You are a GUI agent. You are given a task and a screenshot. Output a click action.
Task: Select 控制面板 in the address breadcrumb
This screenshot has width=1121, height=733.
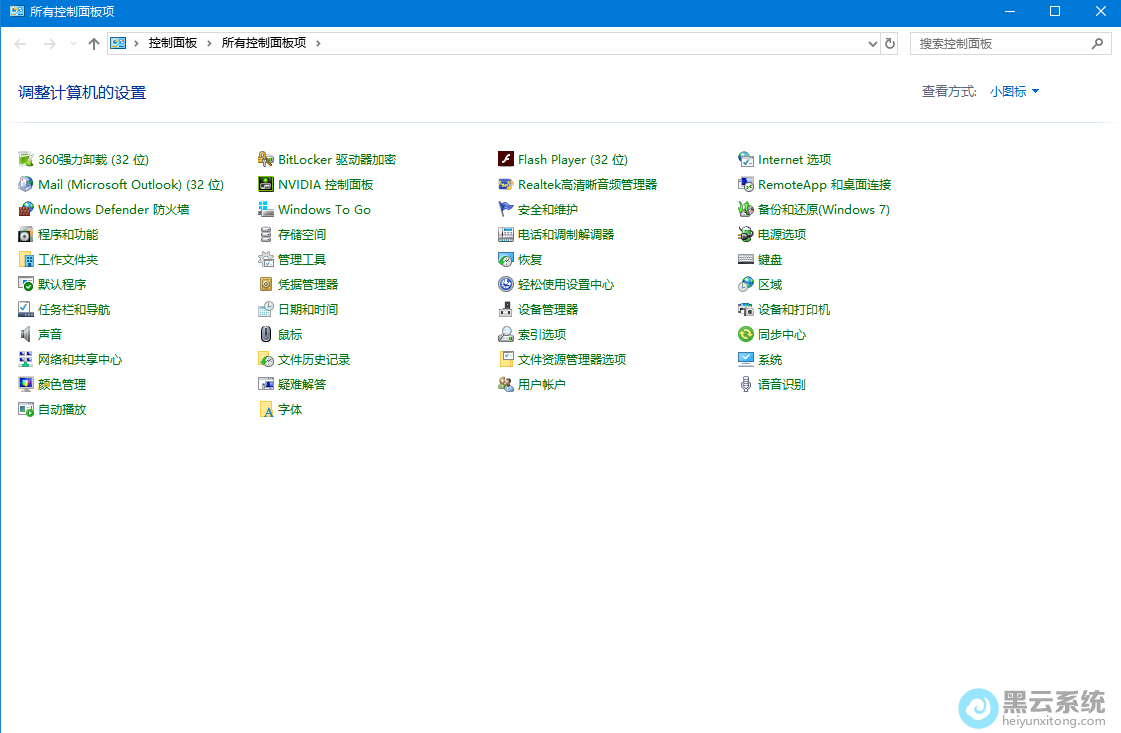tap(173, 43)
